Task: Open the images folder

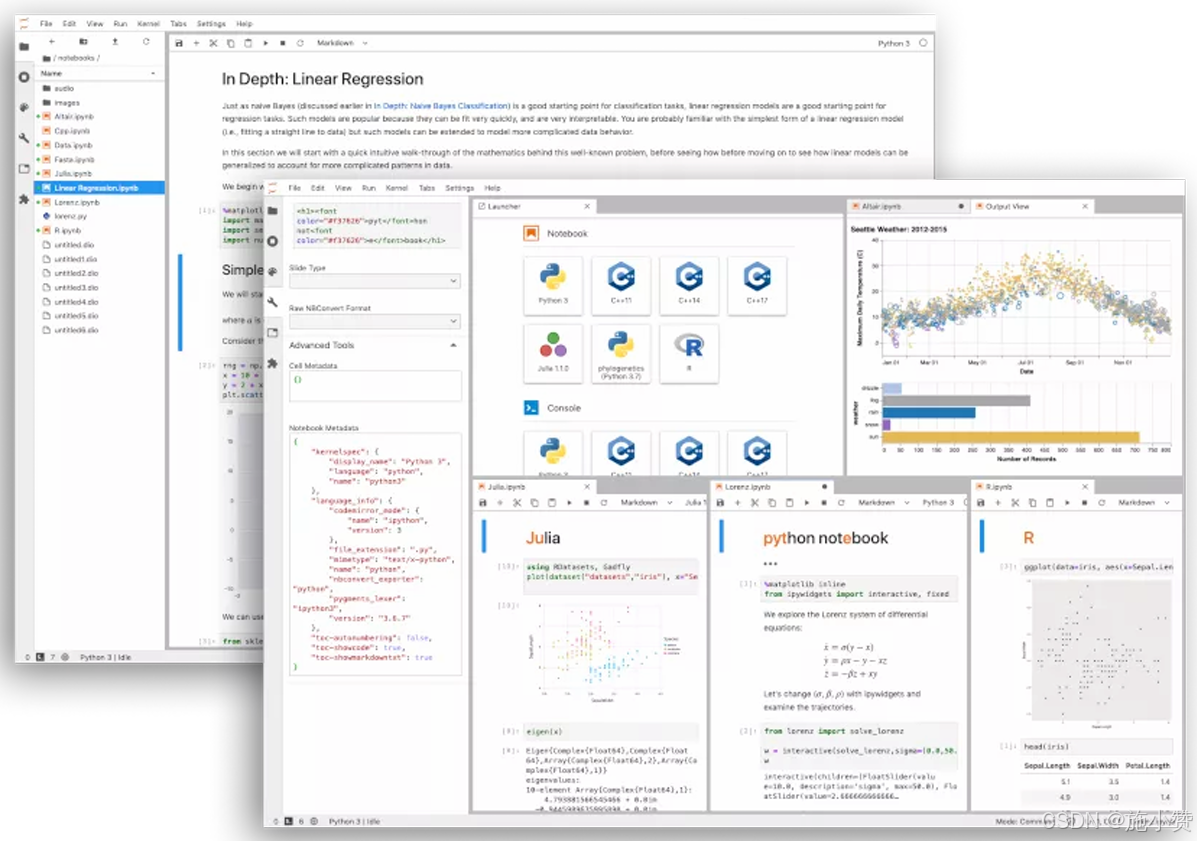Action: click(99, 103)
